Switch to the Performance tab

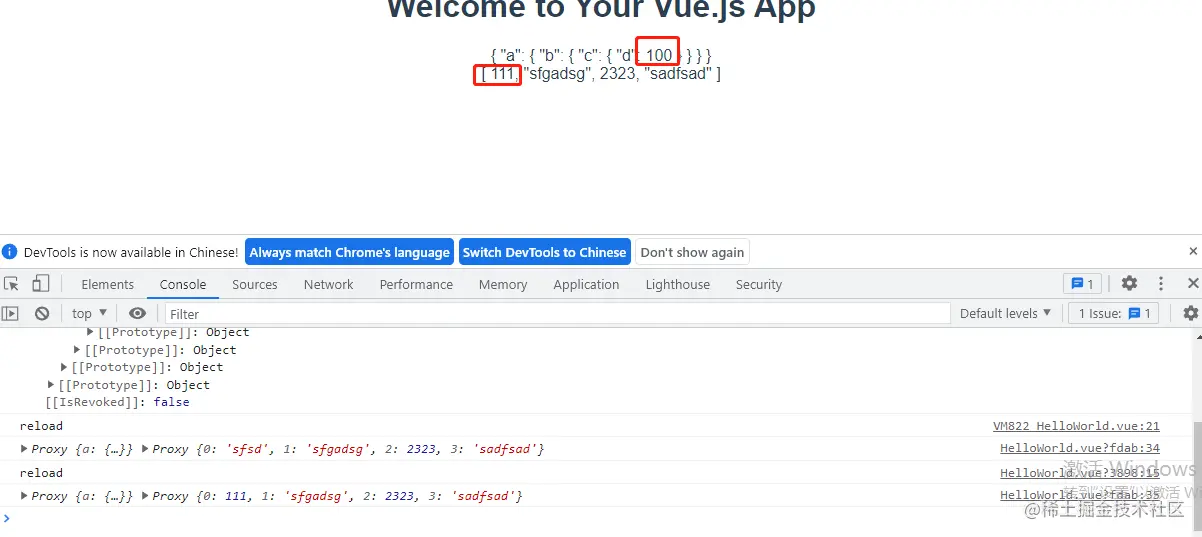[x=416, y=284]
